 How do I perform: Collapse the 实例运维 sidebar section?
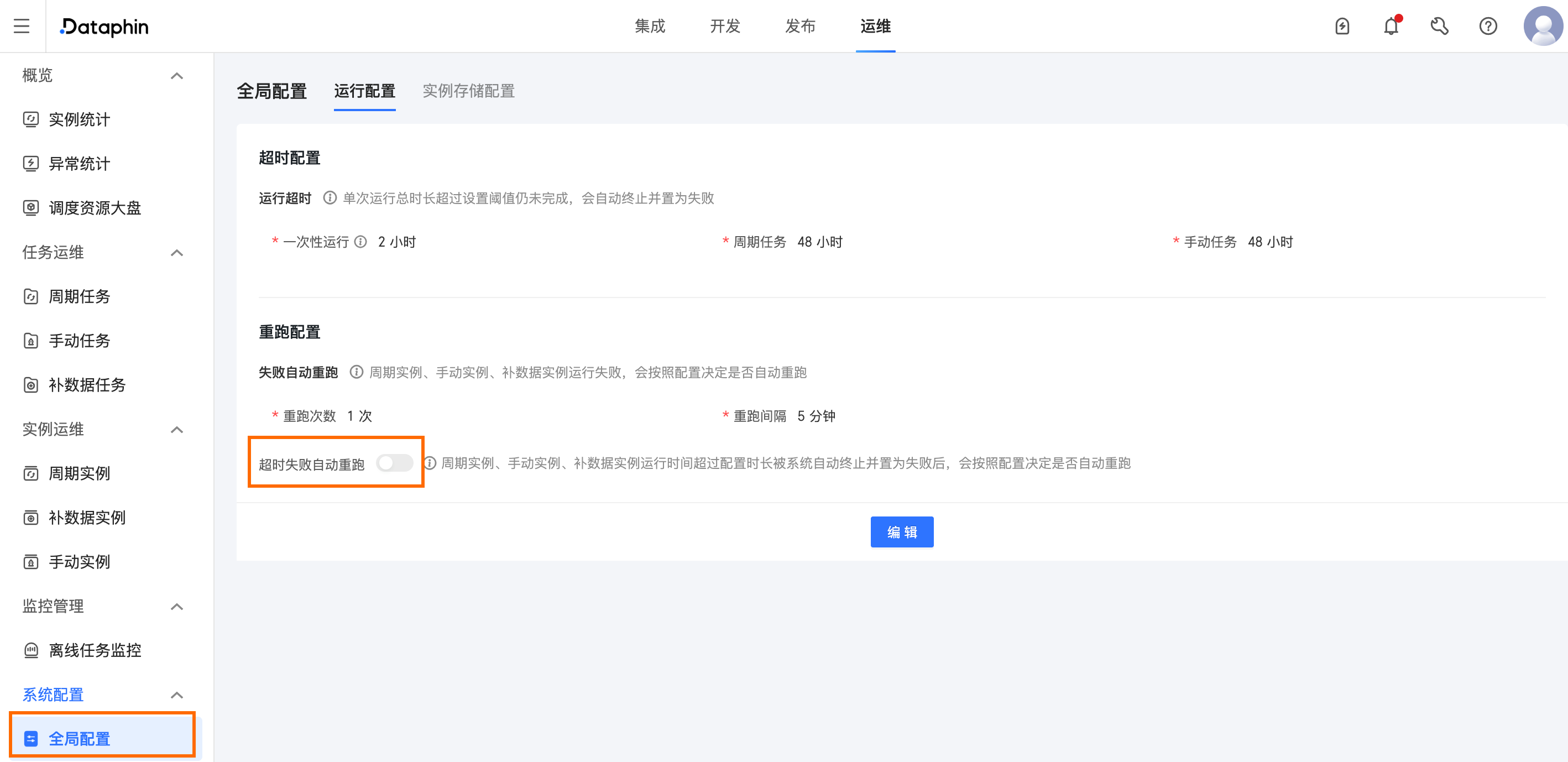coord(176,430)
